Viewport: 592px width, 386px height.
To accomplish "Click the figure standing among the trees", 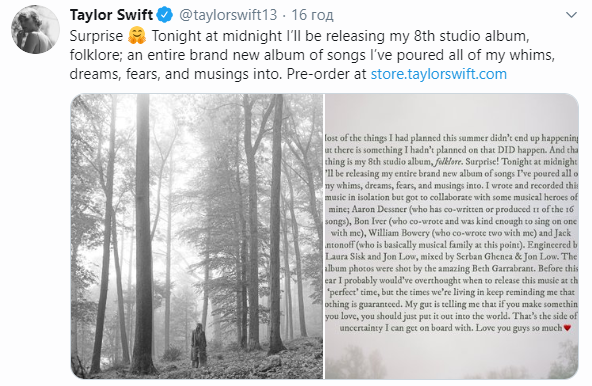I will point(198,346).
